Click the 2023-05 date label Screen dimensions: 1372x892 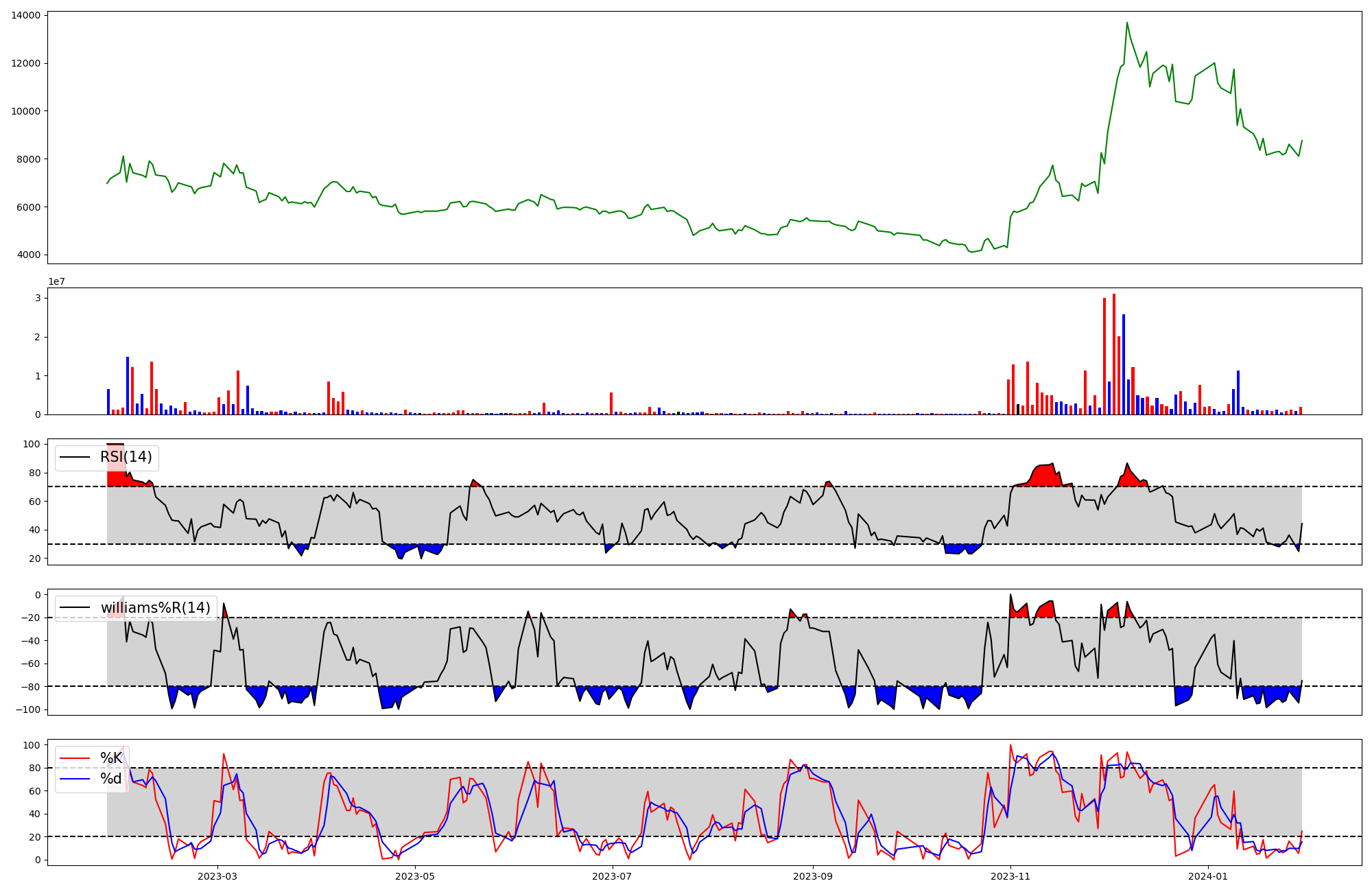click(x=415, y=876)
